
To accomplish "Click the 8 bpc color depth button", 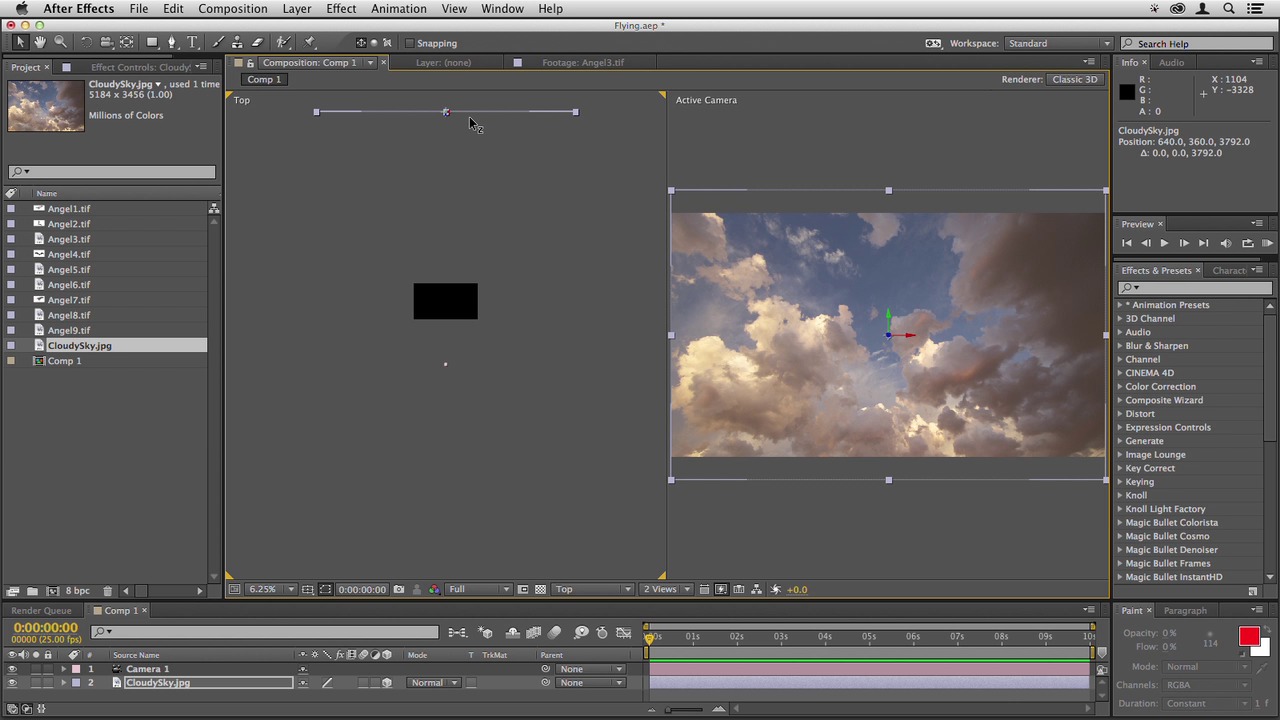I will click(78, 591).
